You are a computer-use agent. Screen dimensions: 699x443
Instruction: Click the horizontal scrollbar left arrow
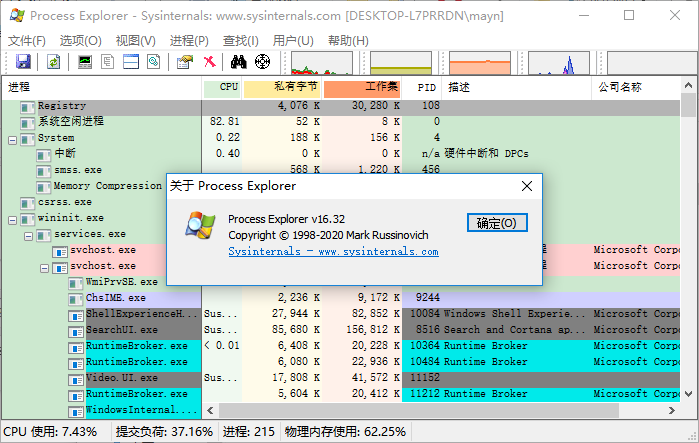pos(210,410)
